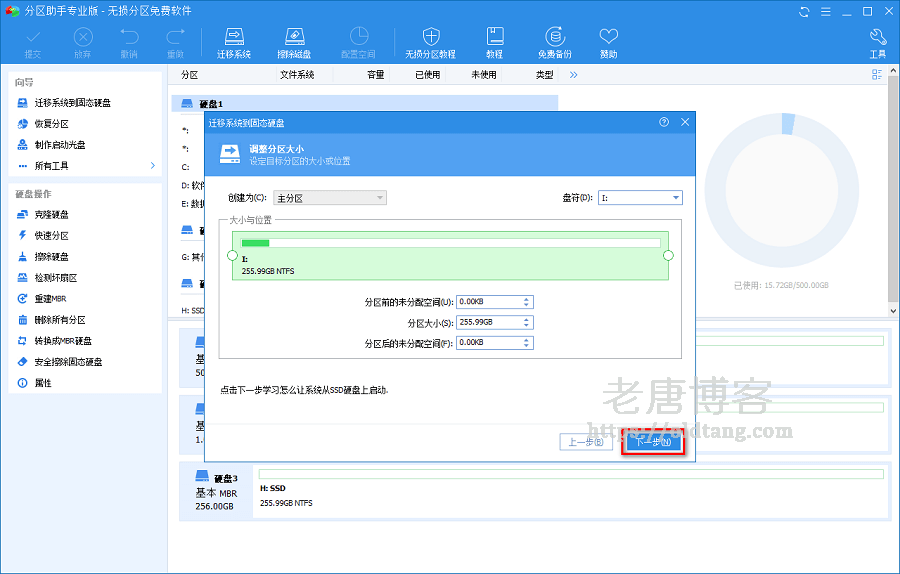Click the 分区大小 size input field

(x=489, y=322)
